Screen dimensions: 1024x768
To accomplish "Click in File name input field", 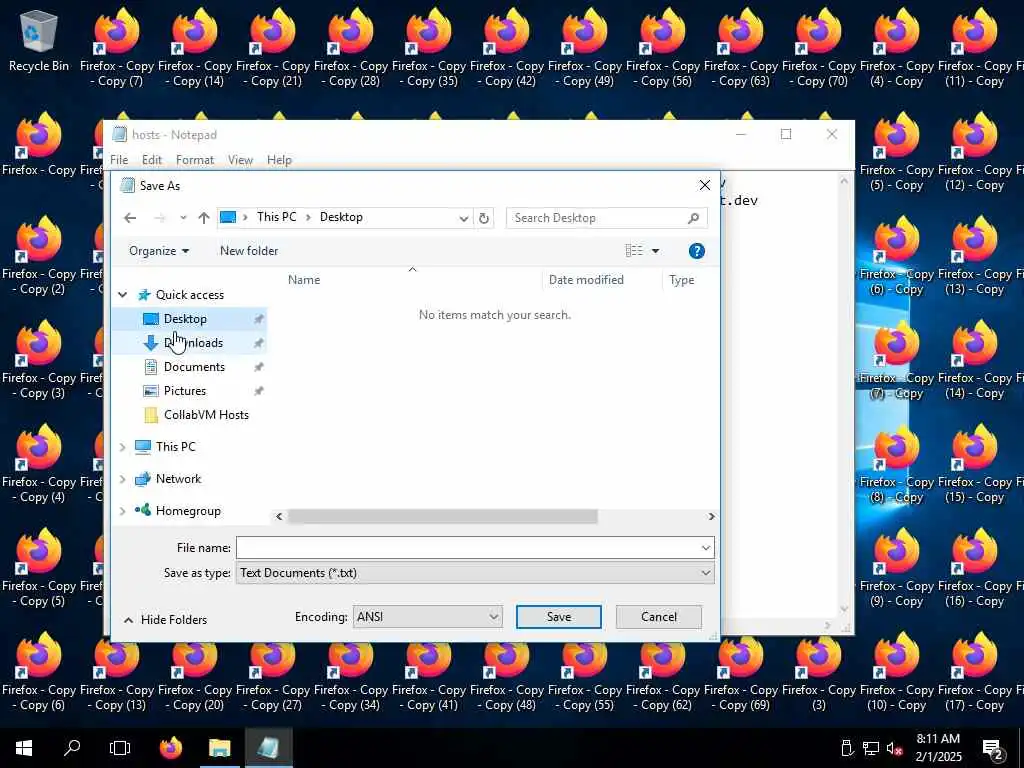I will pos(468,548).
